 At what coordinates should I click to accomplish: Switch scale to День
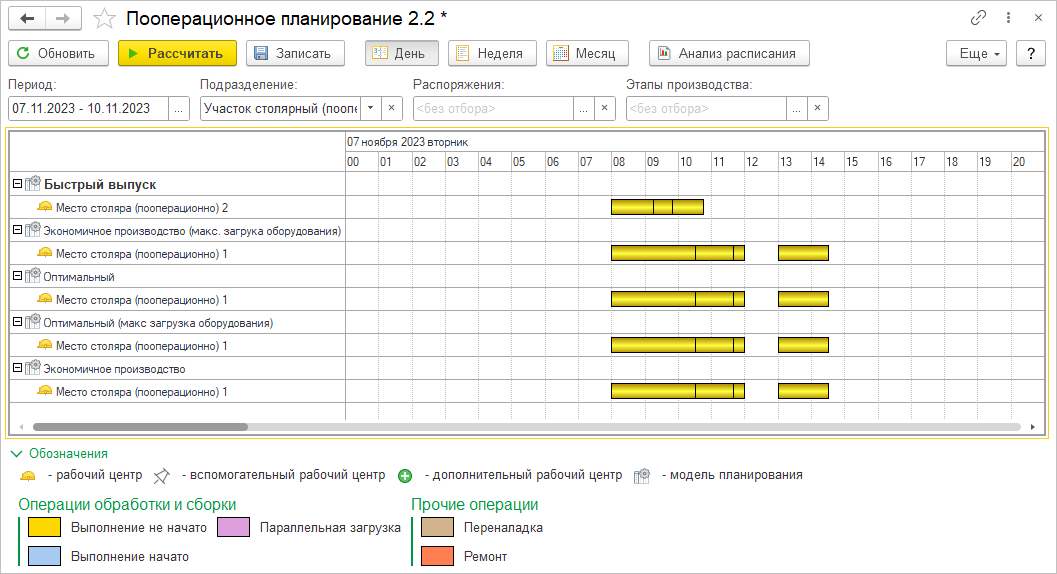point(402,53)
